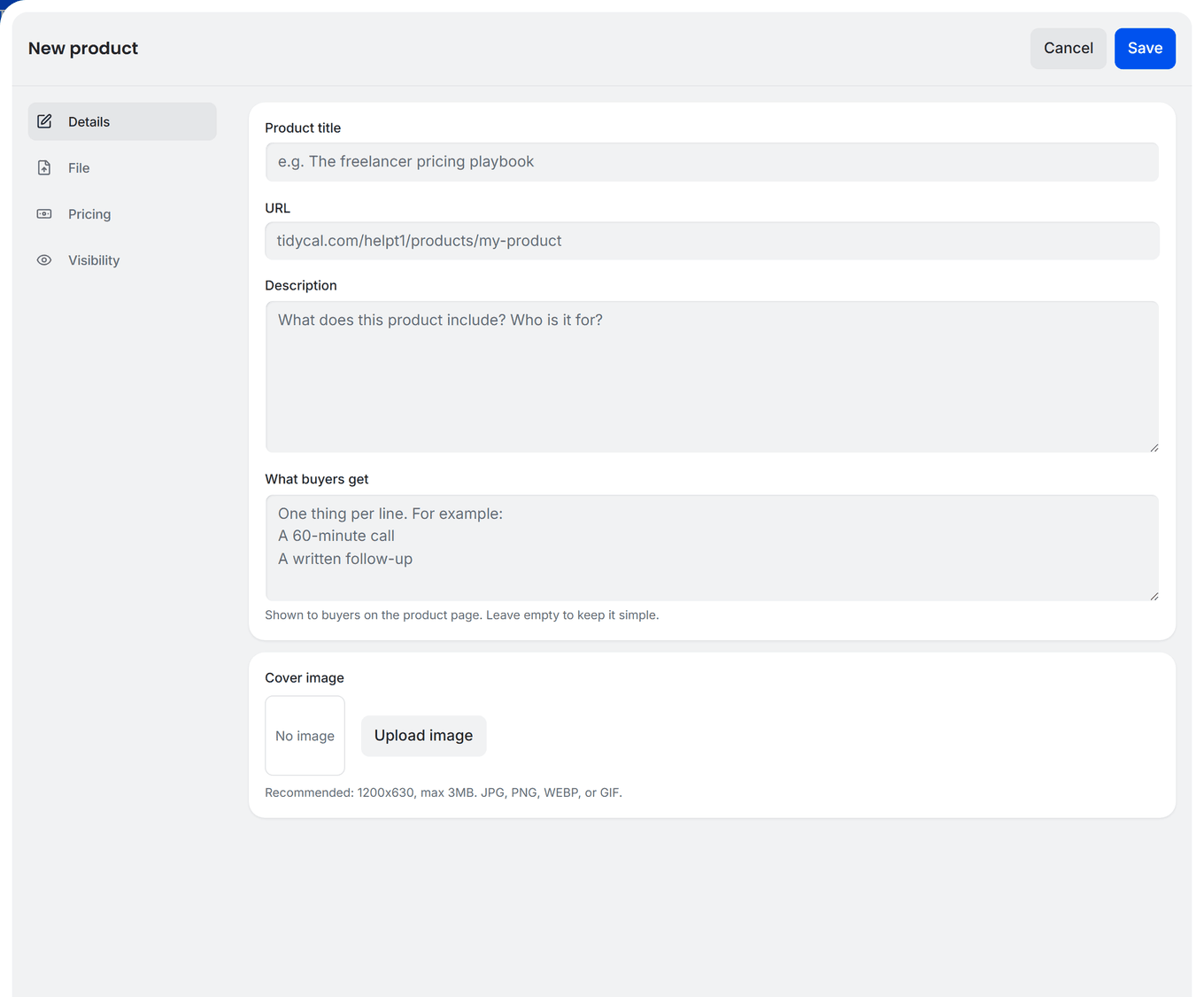1204x997 pixels.
Task: Click the Description label
Action: 301,285
